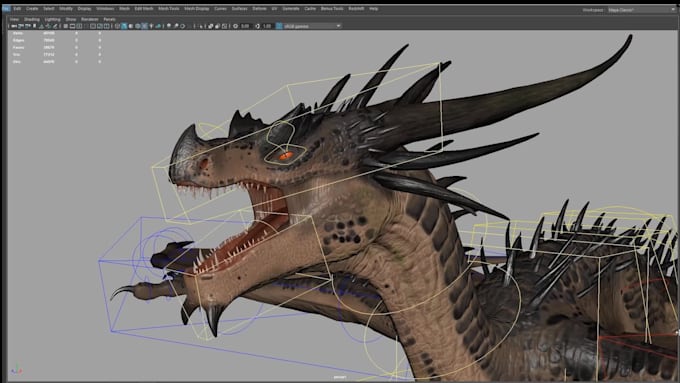The height and width of the screenshot is (383, 680).
Task: Open the viewport panel View menu
Action: point(14,20)
